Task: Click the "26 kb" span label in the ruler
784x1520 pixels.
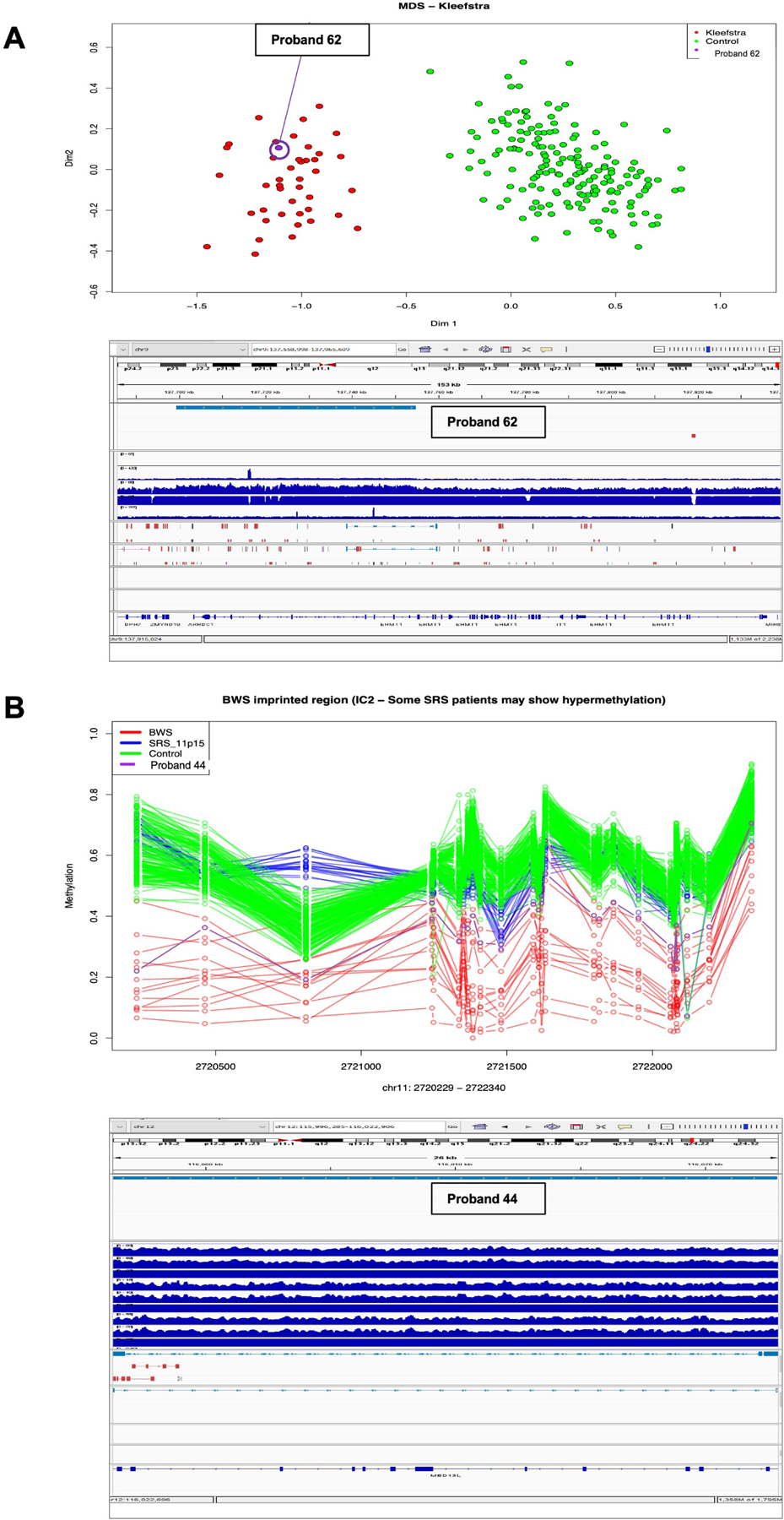Action: pos(445,1158)
